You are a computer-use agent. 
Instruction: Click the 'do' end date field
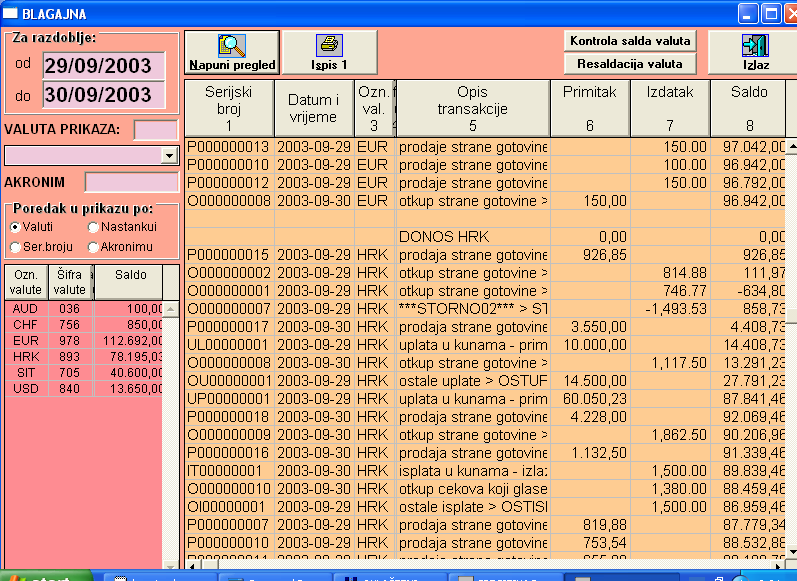[x=103, y=95]
